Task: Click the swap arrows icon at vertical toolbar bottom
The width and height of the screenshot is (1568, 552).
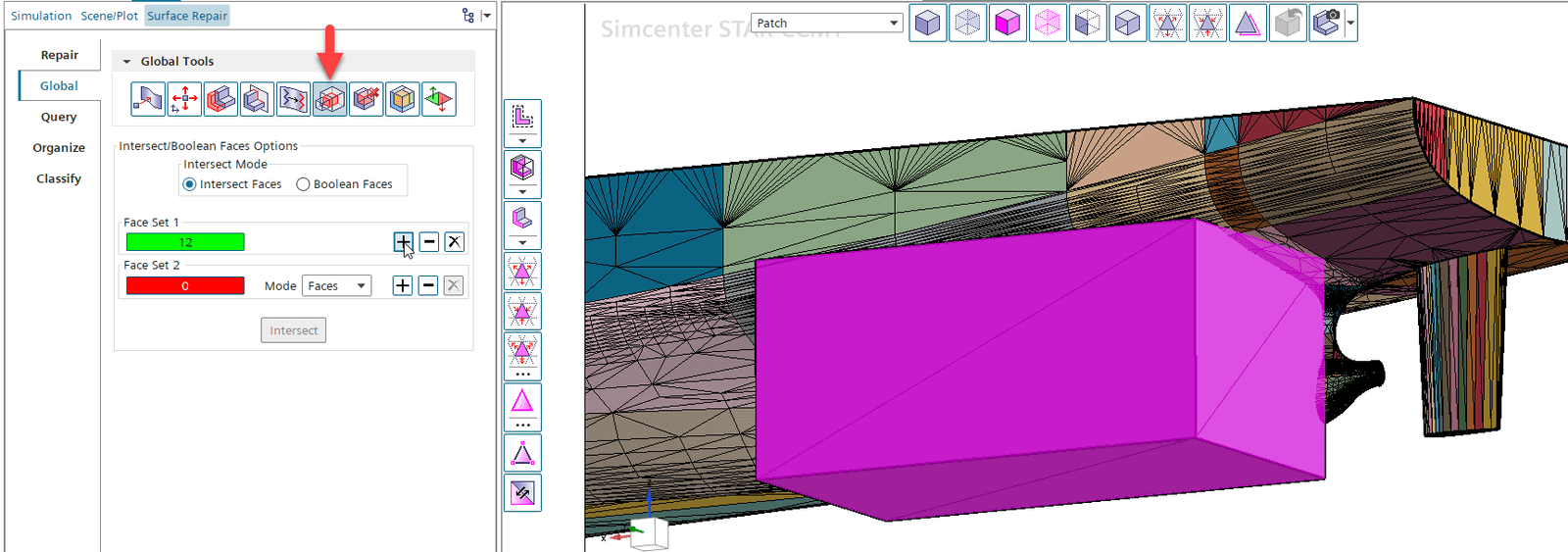Action: click(x=522, y=493)
